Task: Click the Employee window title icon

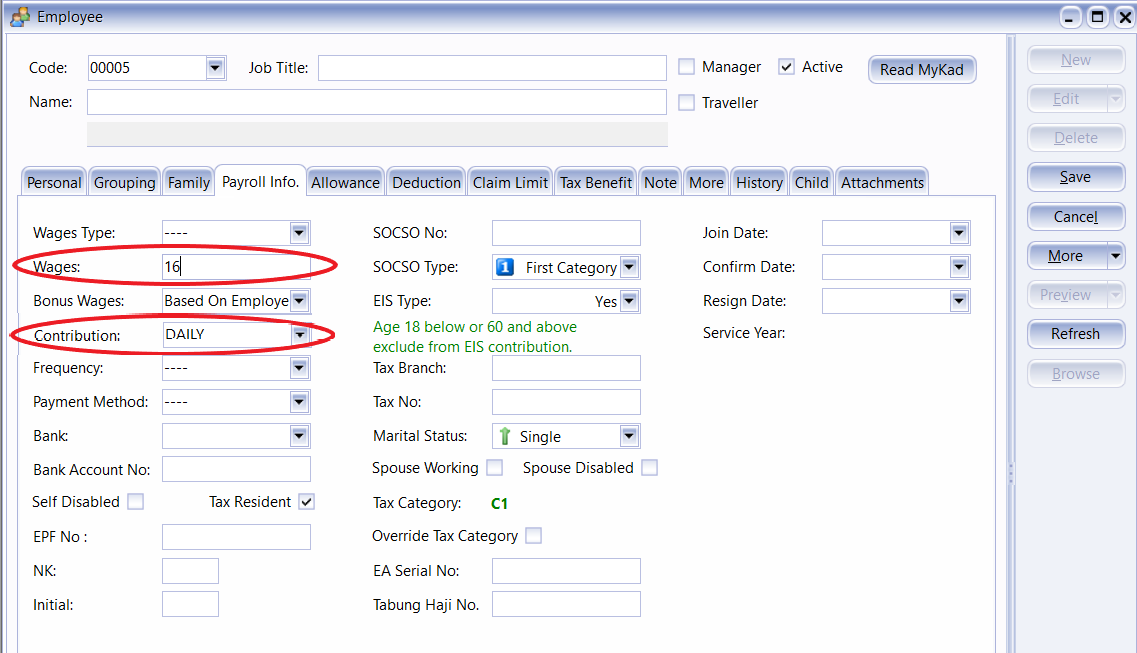Action: coord(18,17)
